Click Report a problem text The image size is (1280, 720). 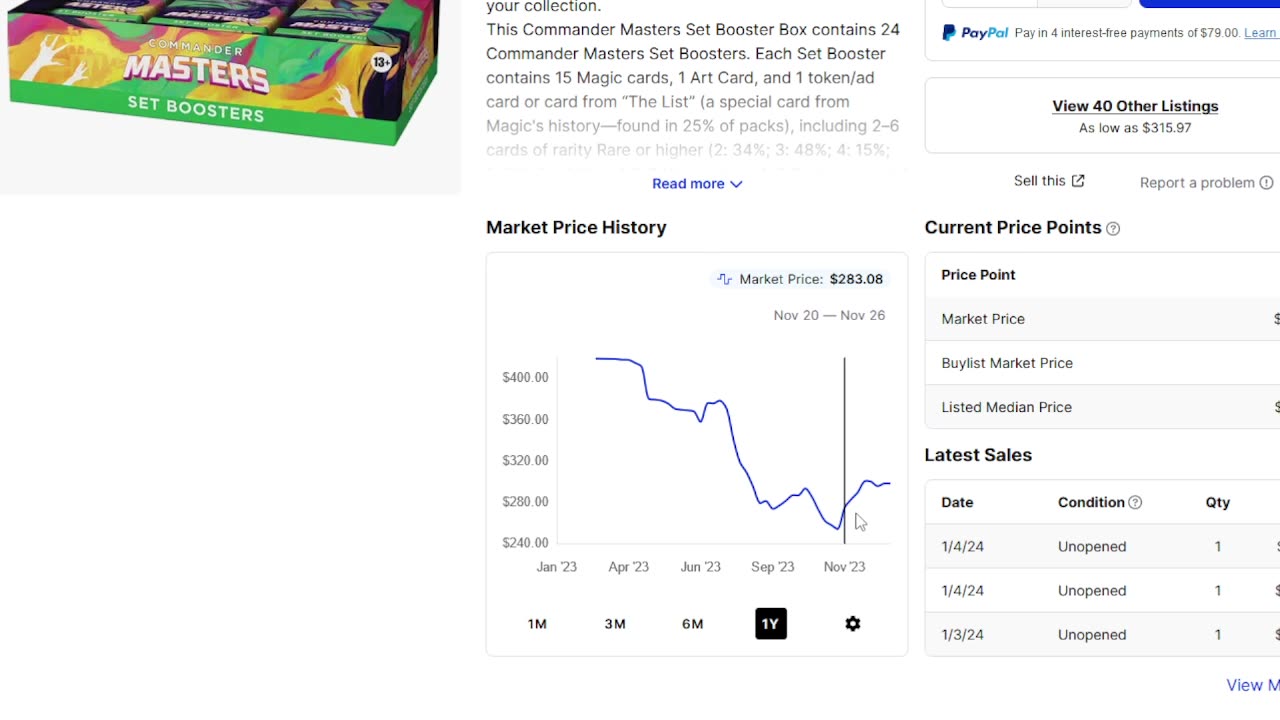[x=1196, y=183]
